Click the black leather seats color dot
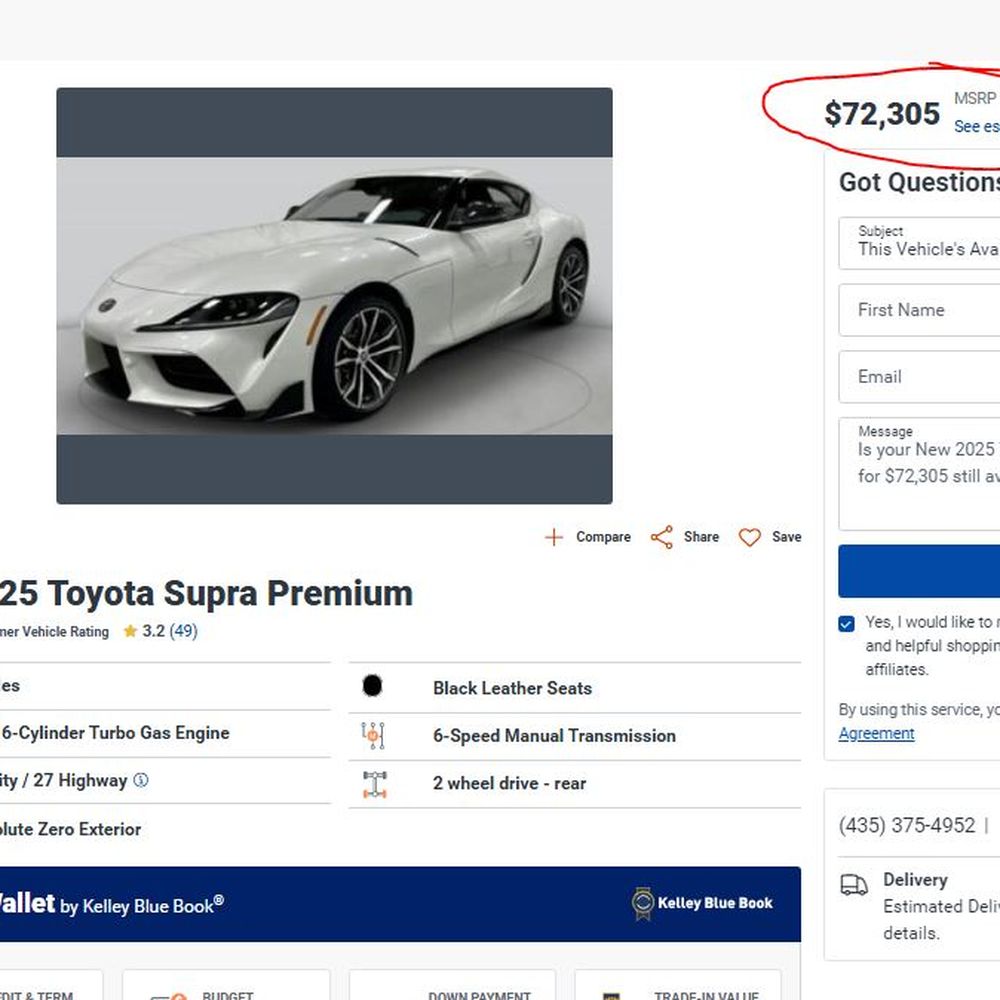Image resolution: width=1000 pixels, height=1000 pixels. point(372,686)
